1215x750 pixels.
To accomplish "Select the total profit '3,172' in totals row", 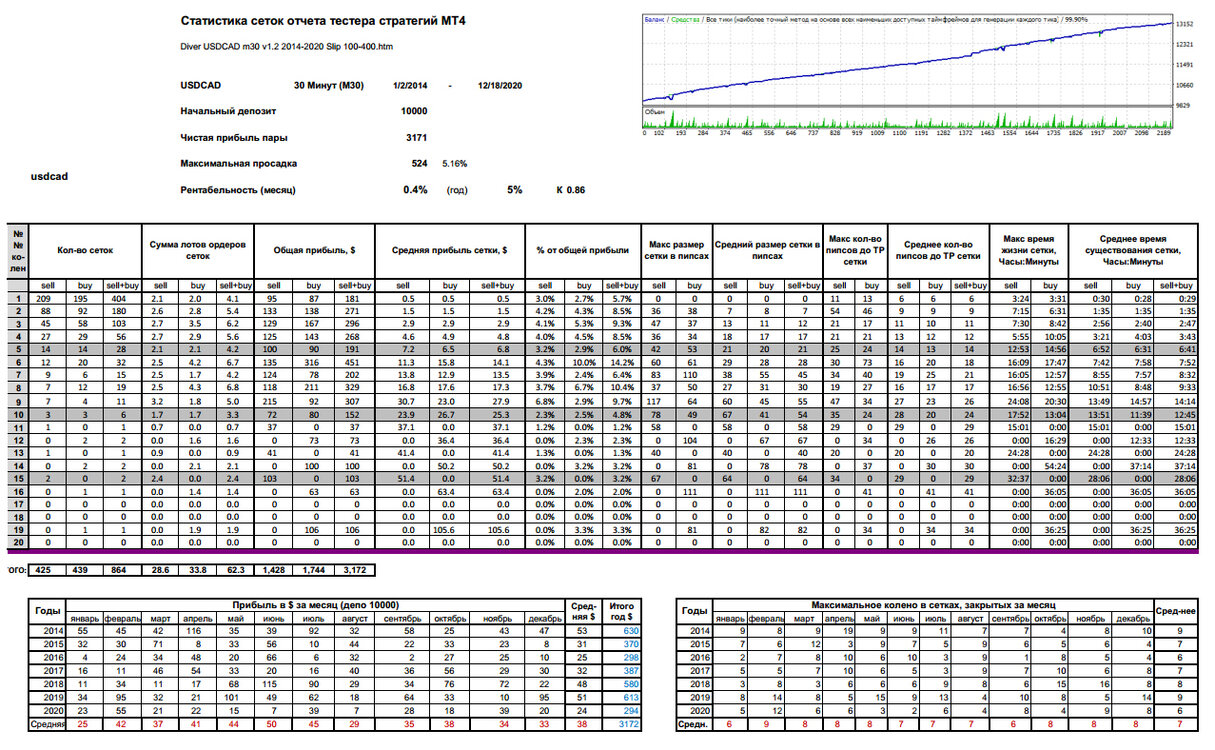I will point(356,569).
